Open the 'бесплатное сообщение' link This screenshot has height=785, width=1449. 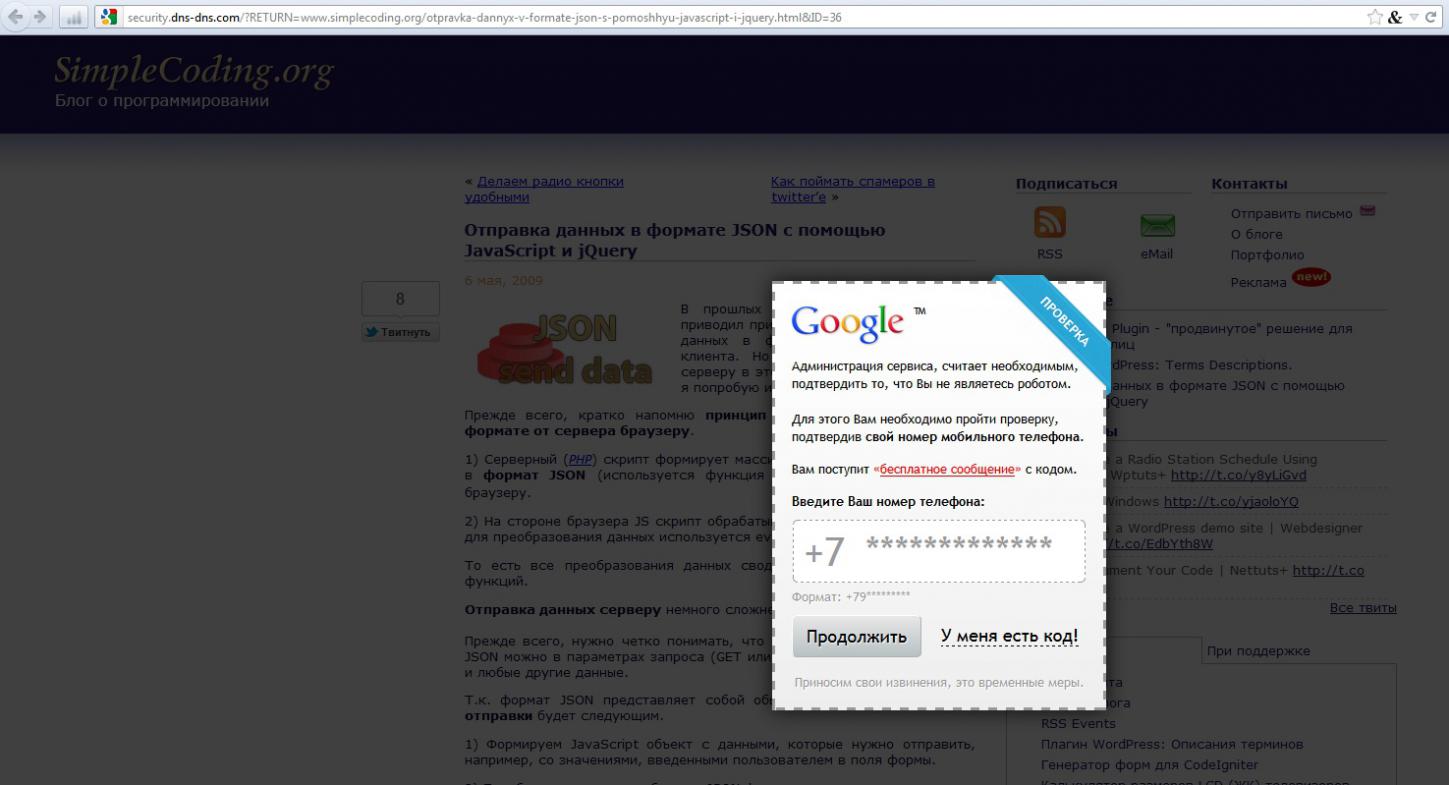tap(946, 469)
